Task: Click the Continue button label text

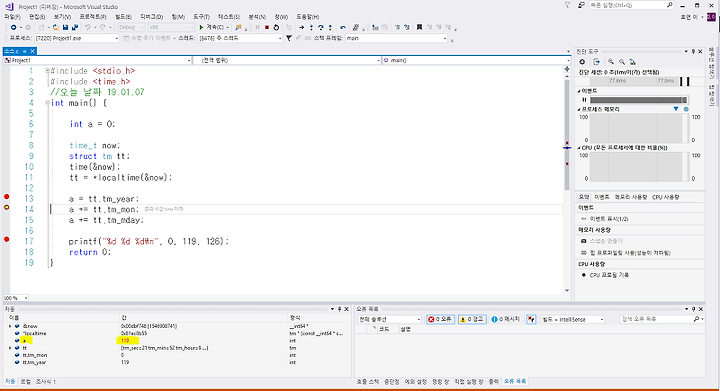Action: [215, 28]
